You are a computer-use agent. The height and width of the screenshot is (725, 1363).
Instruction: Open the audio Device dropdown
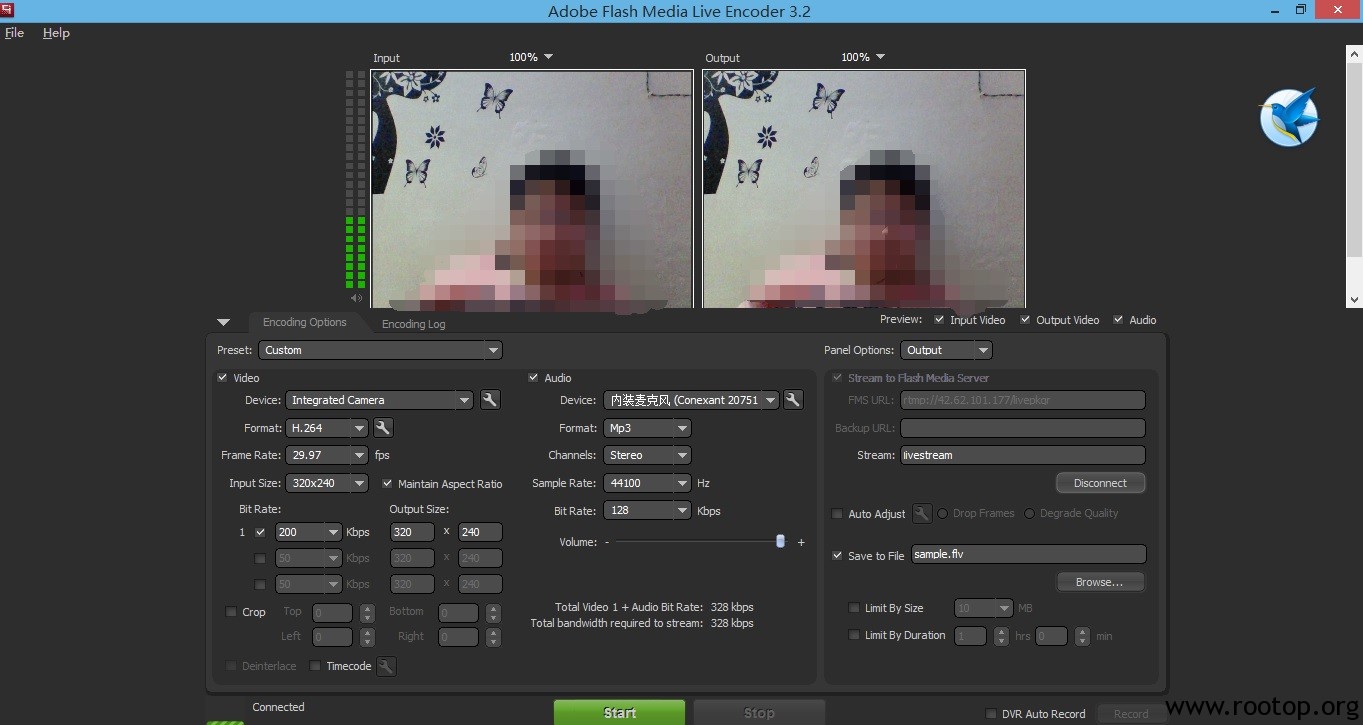(x=691, y=400)
